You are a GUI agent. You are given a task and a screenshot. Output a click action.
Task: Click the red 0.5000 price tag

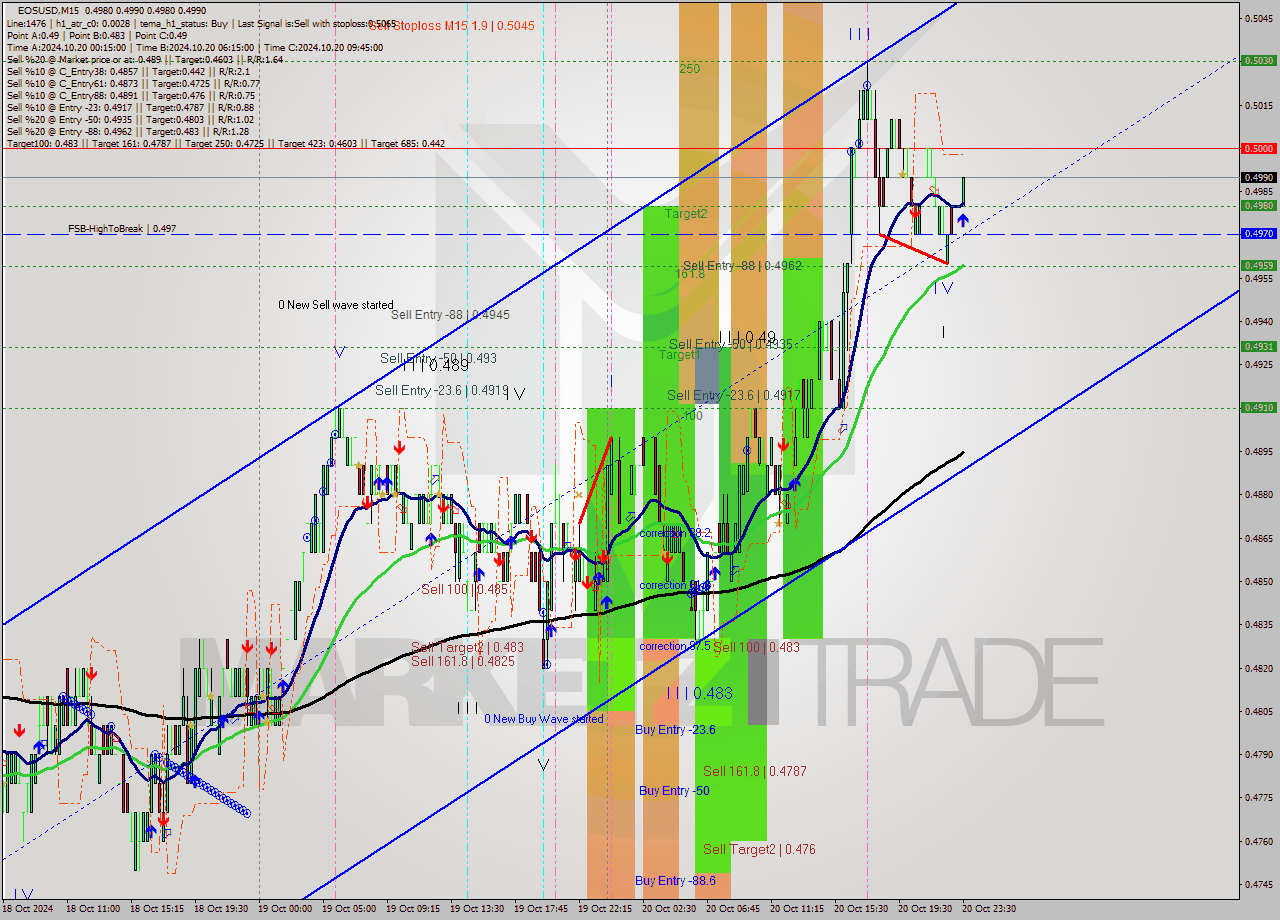tap(1258, 148)
